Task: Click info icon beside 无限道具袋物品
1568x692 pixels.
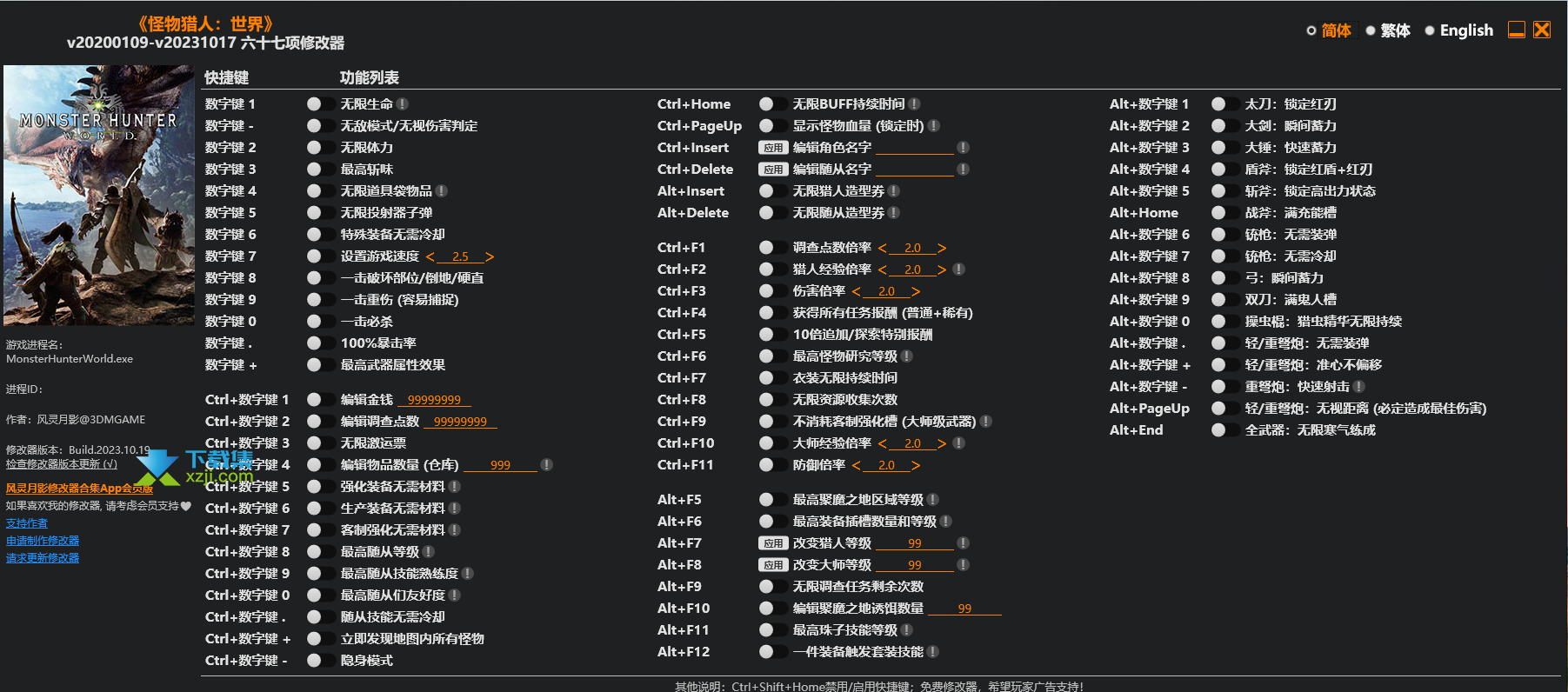Action: pyautogui.click(x=442, y=191)
